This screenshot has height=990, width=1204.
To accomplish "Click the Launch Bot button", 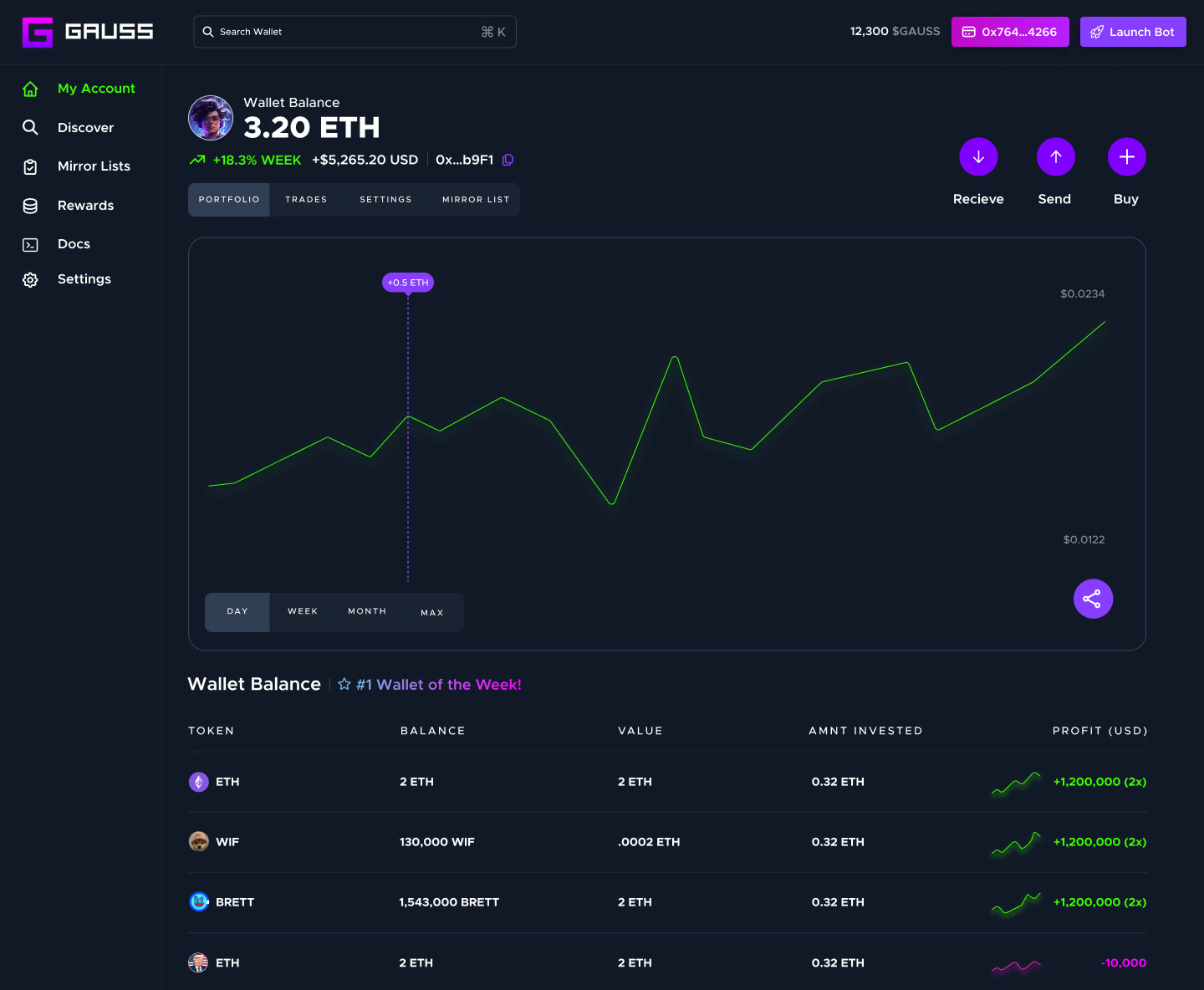I will [1133, 32].
